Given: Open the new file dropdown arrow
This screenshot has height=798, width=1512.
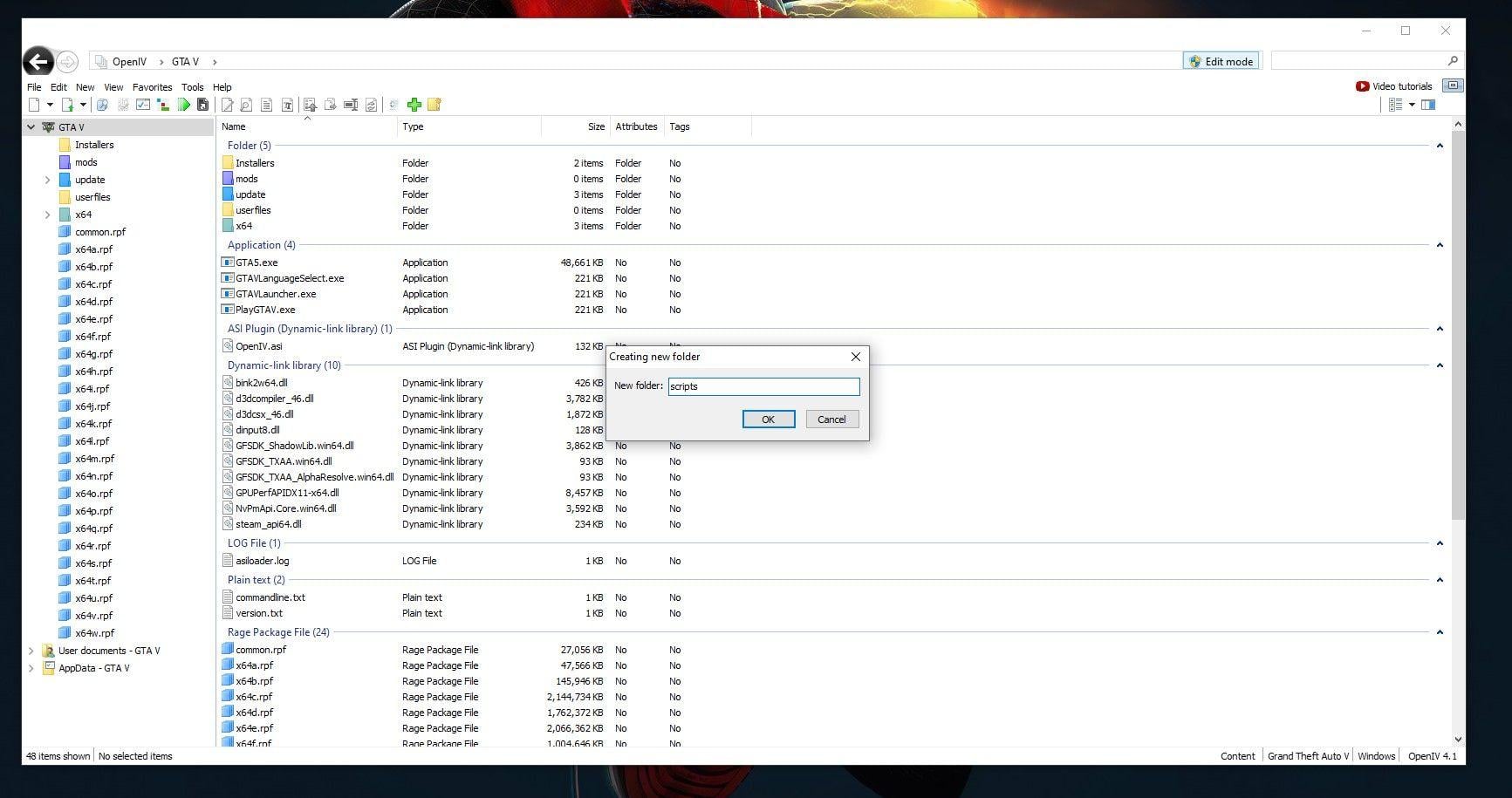Looking at the screenshot, I should 50,105.
